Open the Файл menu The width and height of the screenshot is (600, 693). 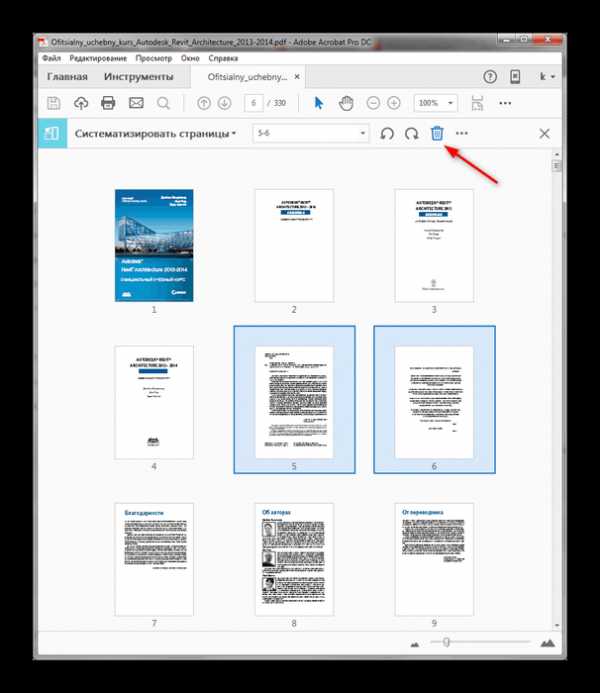point(51,58)
